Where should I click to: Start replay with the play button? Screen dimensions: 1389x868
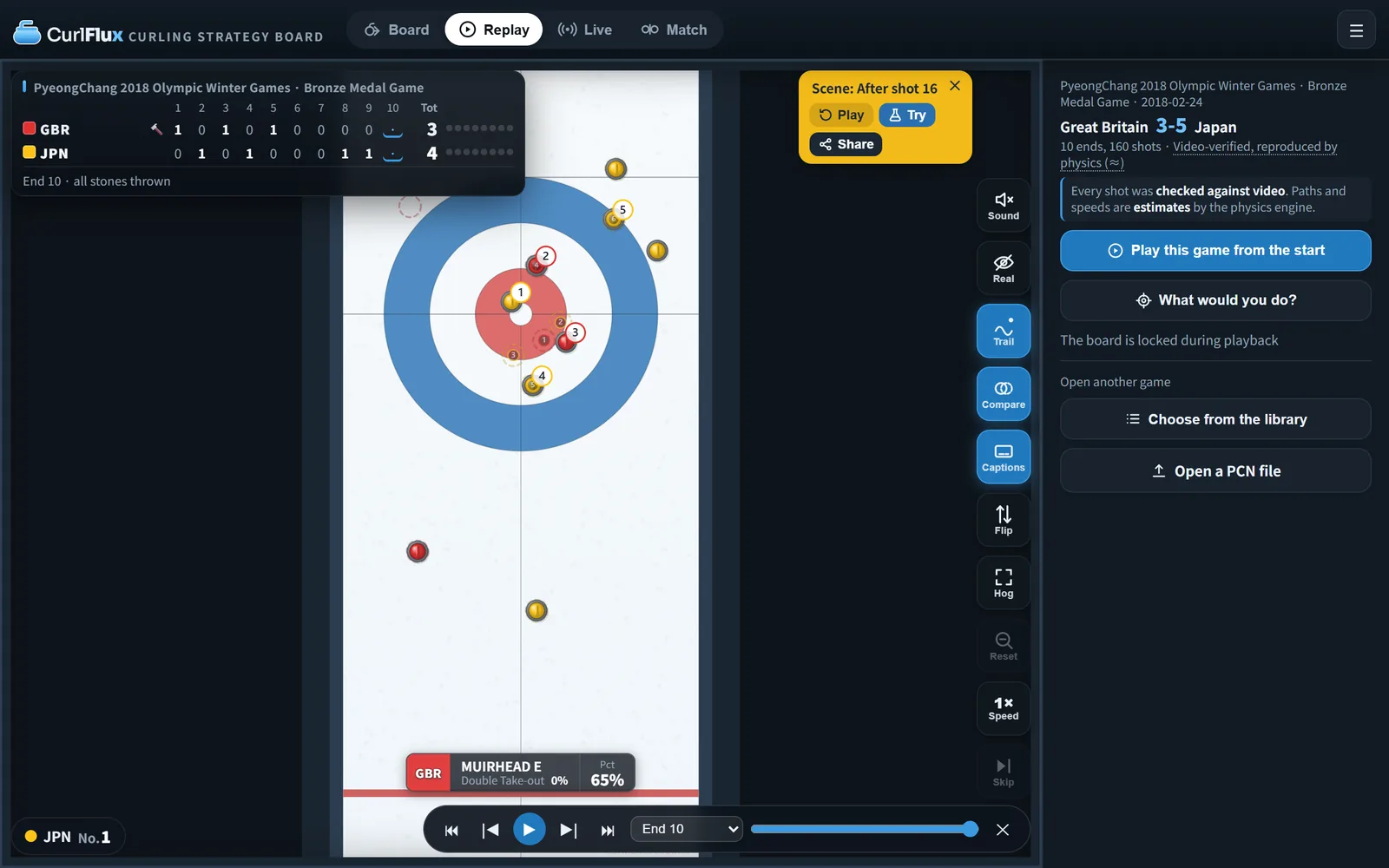(529, 829)
